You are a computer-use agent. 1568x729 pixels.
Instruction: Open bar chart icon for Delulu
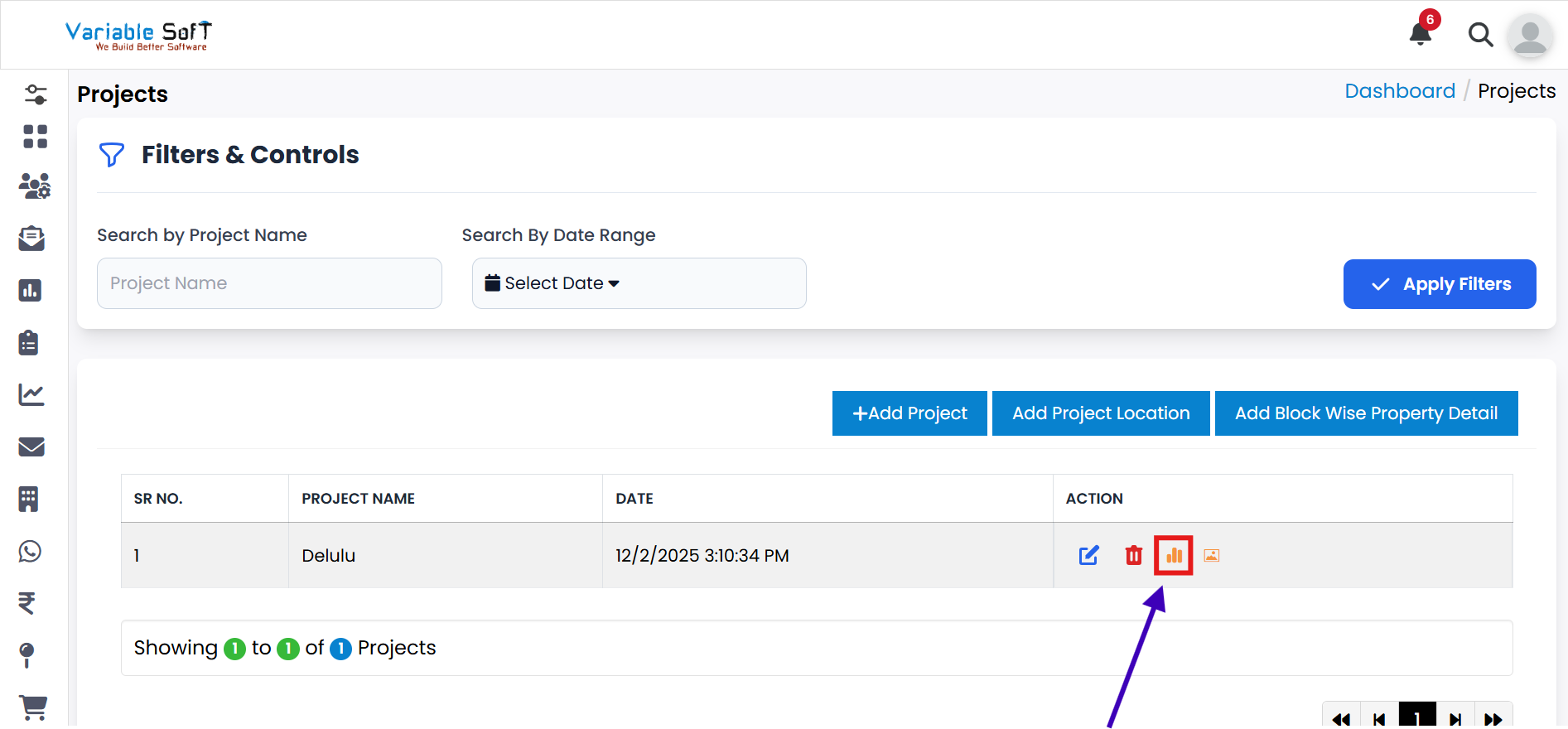(1174, 555)
